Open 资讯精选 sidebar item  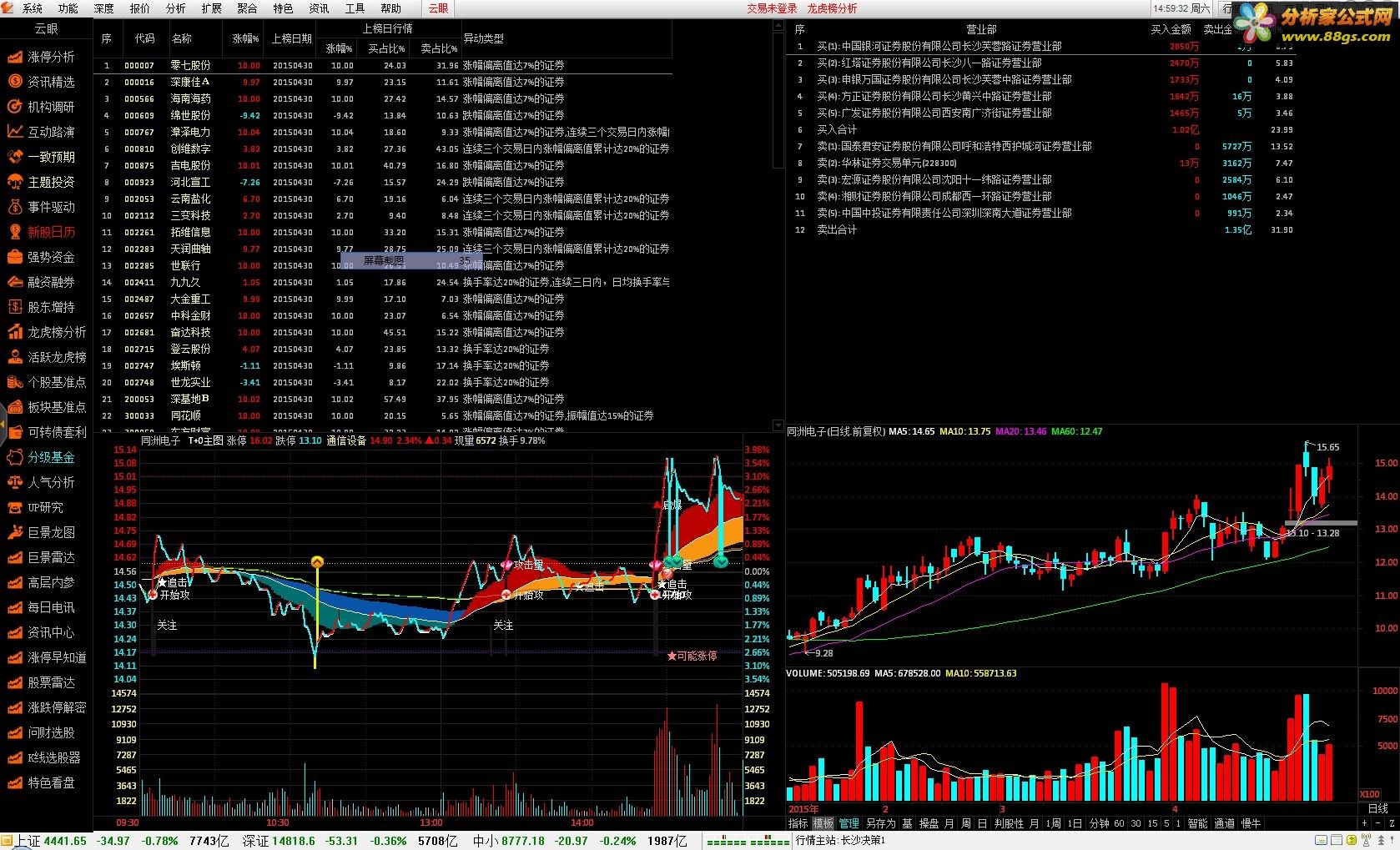click(42, 82)
